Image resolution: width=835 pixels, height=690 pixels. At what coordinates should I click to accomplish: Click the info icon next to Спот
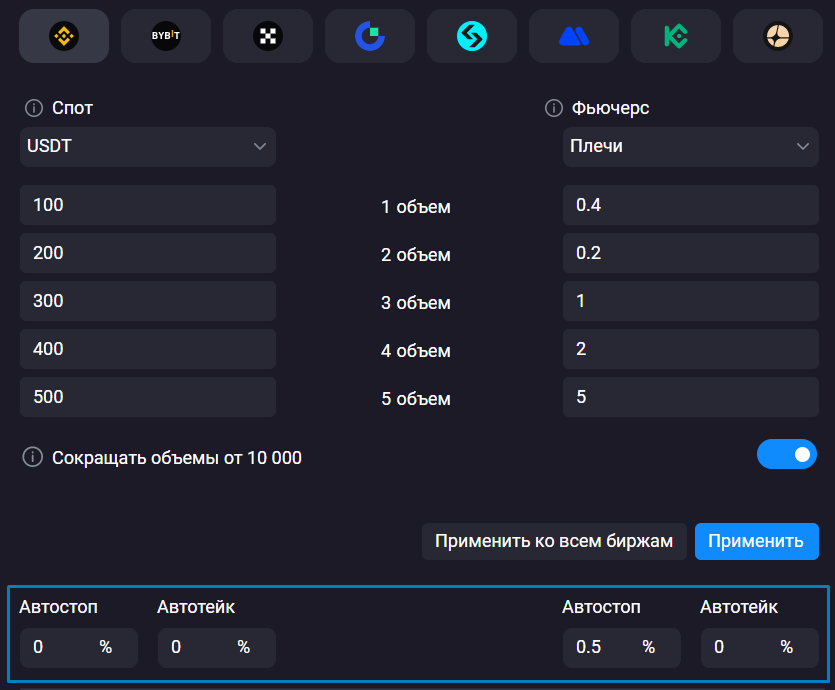point(34,108)
